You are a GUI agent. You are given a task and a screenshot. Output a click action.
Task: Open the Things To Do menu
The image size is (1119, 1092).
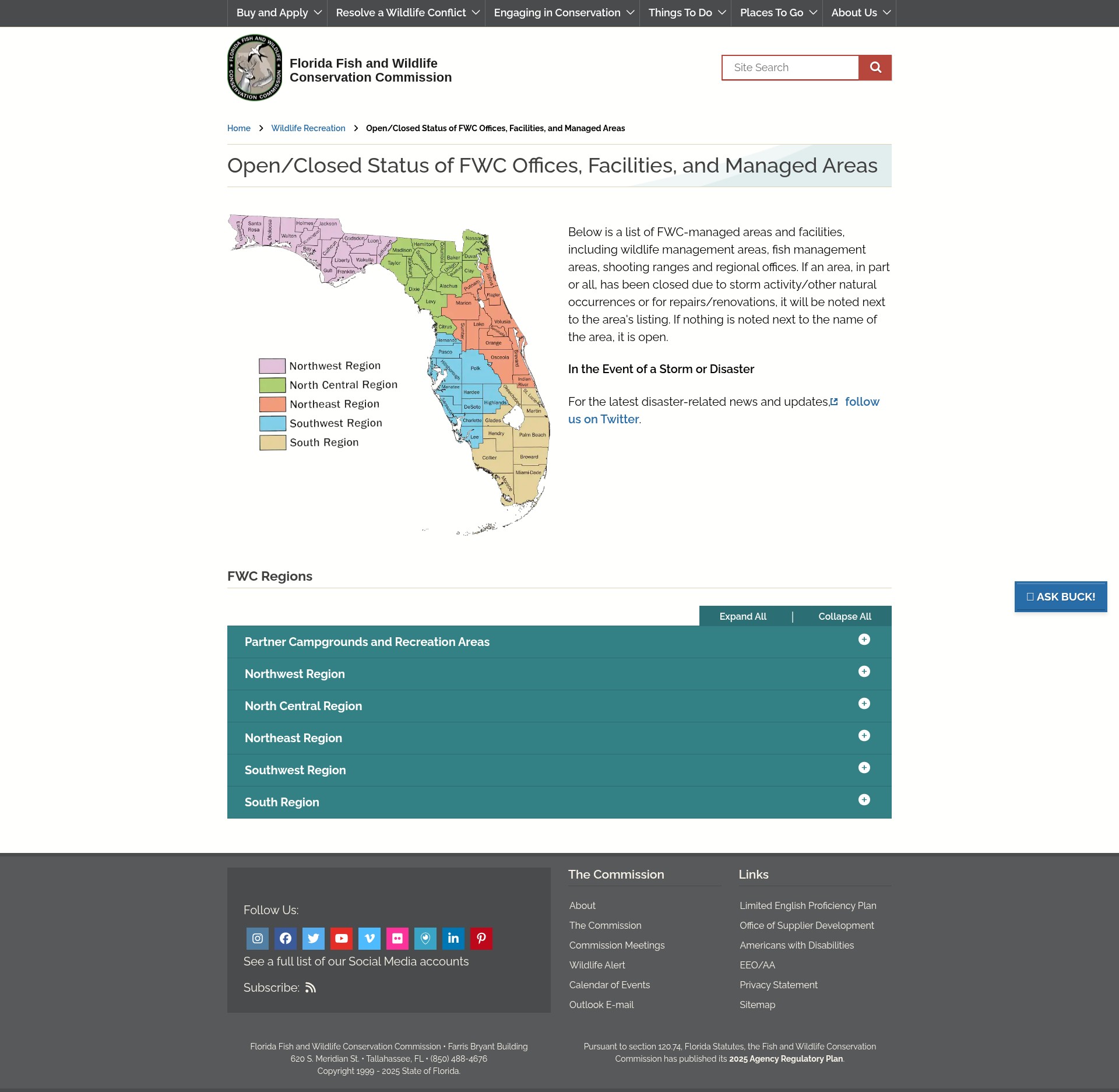(x=685, y=13)
